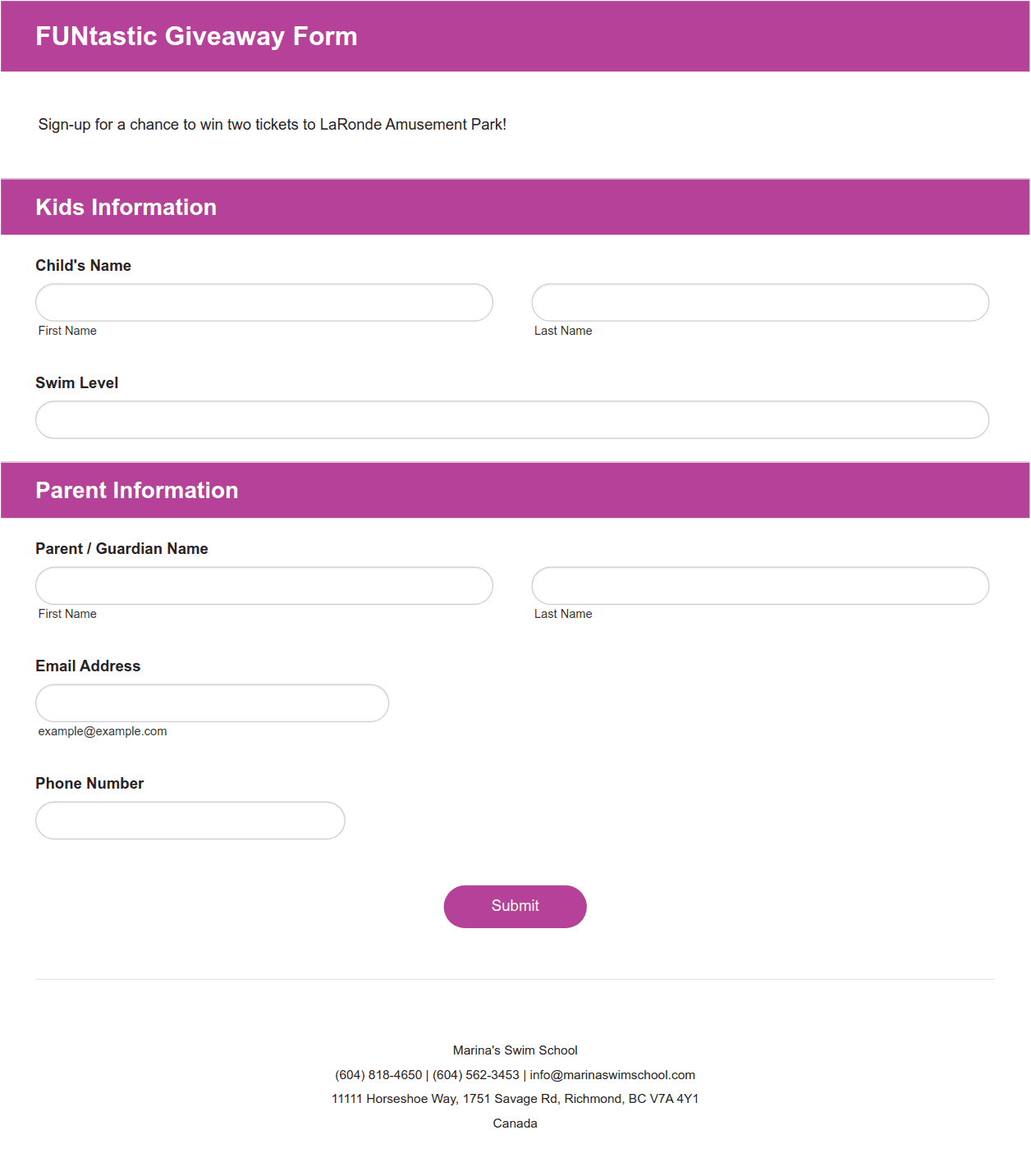Click the Child's Last Name input field
This screenshot has height=1176, width=1031.
[x=760, y=303]
